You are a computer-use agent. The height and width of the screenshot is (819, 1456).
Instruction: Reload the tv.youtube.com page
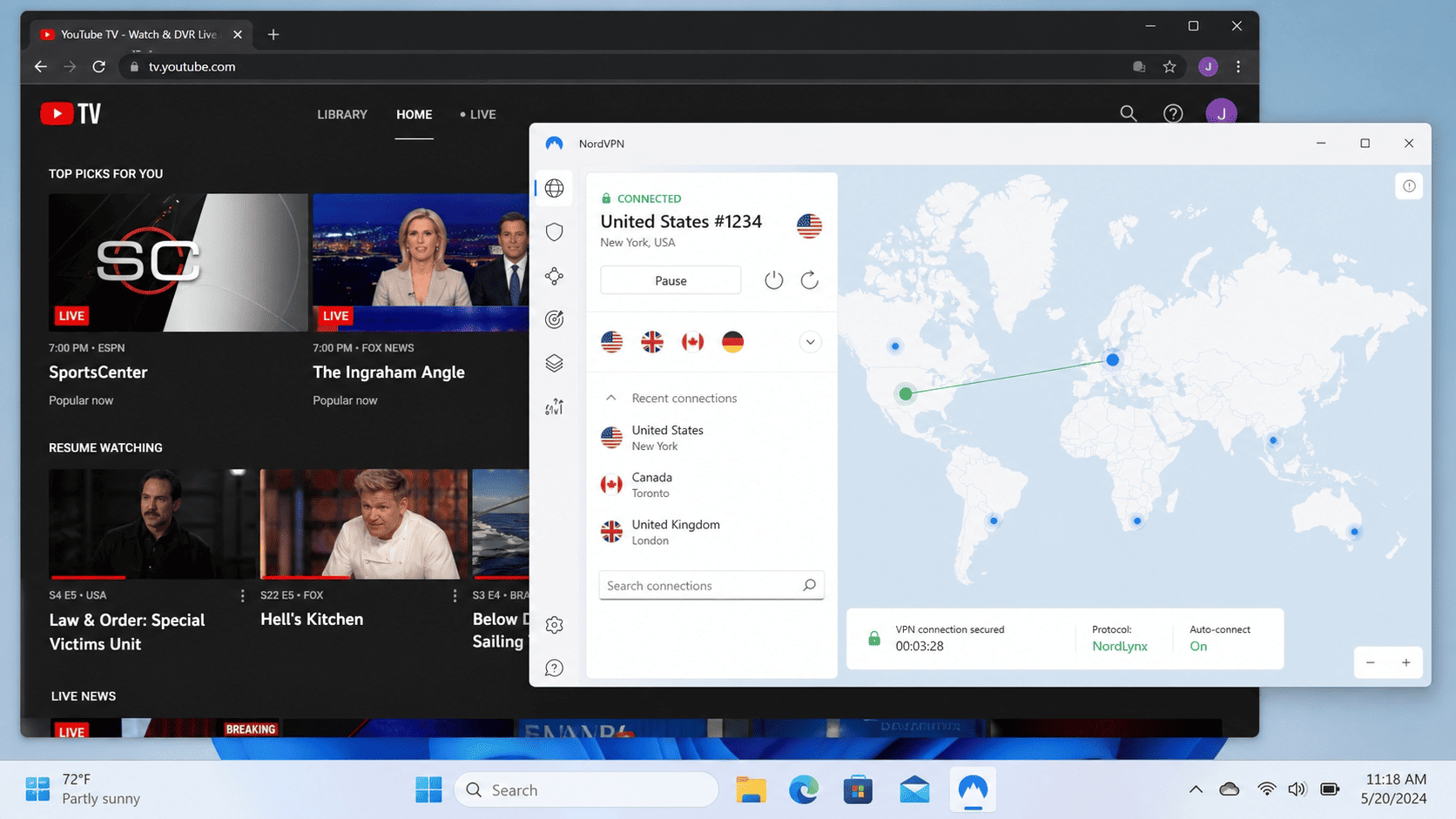(99, 66)
